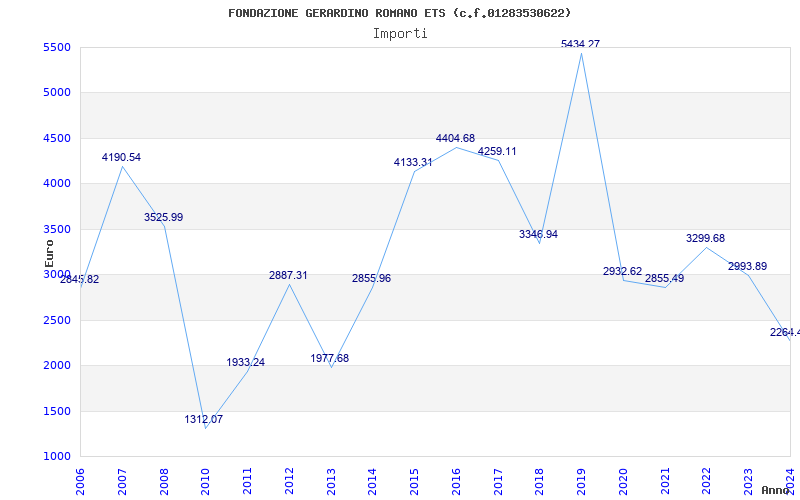Select data label 2845.82

click(80, 280)
